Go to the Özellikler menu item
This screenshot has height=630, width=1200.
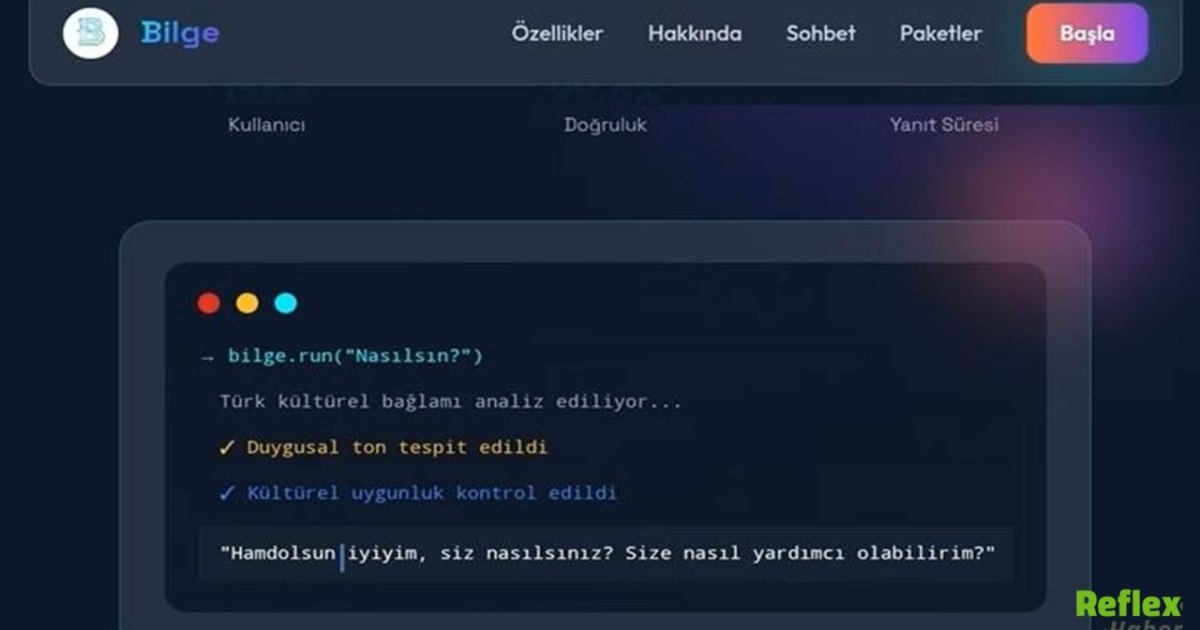(x=557, y=33)
